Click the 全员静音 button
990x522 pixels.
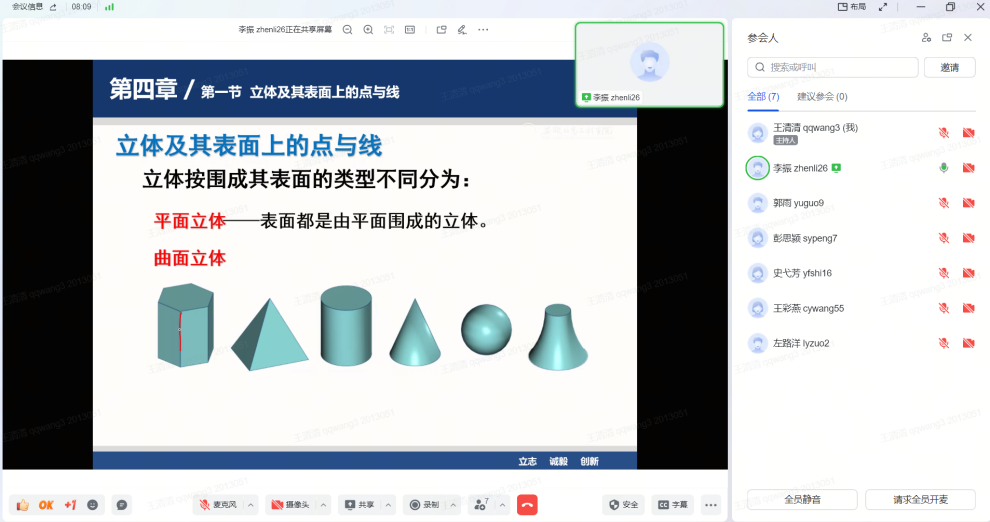coord(802,499)
